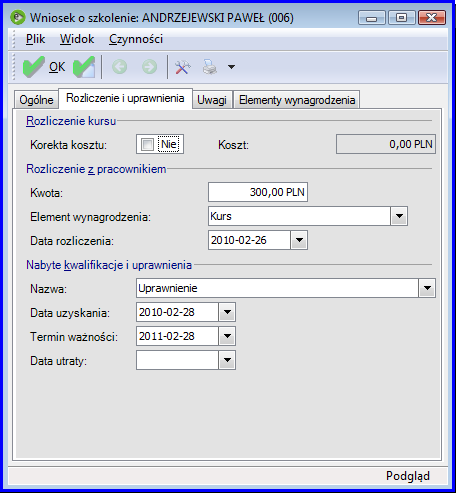Switch to the Uwagi tab

tap(212, 100)
